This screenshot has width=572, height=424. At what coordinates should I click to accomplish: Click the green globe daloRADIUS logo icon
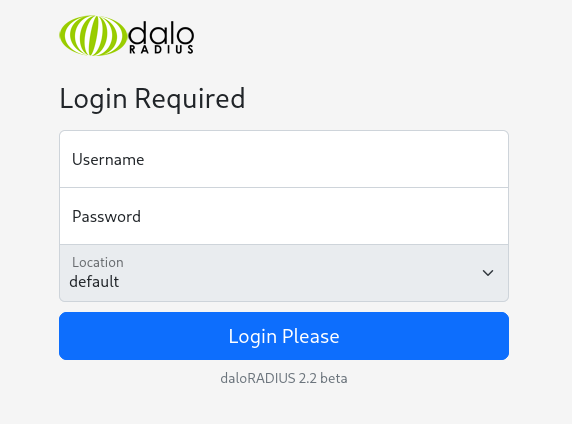pos(93,35)
